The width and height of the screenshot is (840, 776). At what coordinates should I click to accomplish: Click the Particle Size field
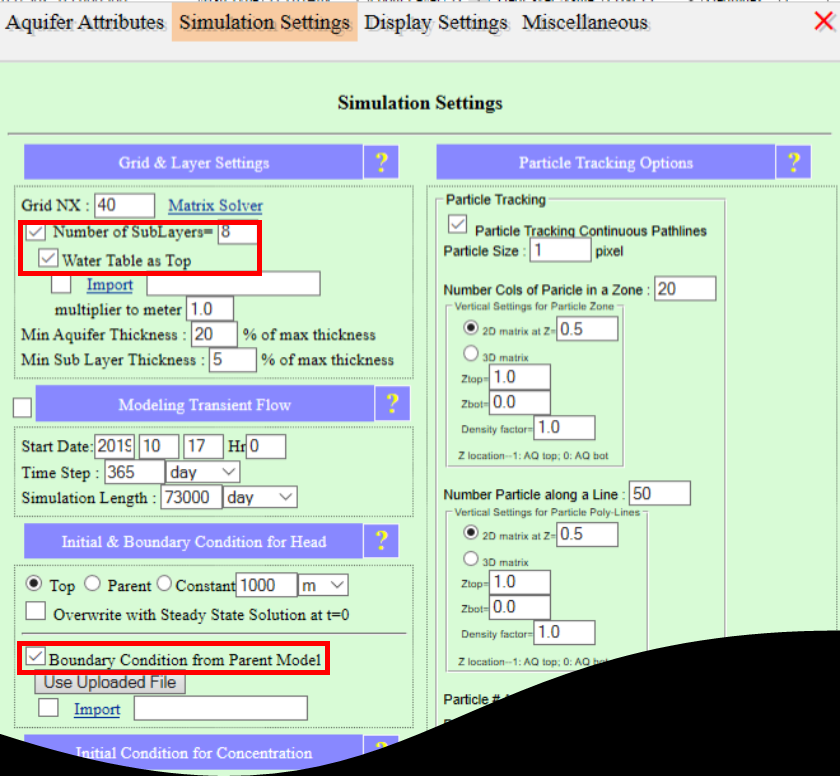[x=560, y=250]
